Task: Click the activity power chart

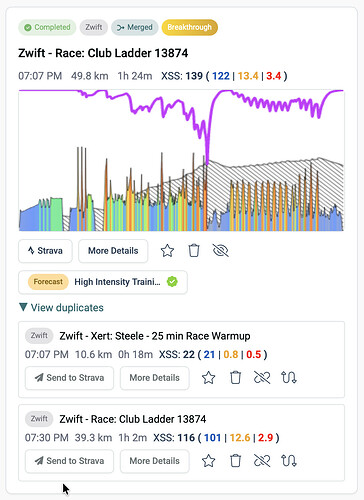Action: click(181, 160)
